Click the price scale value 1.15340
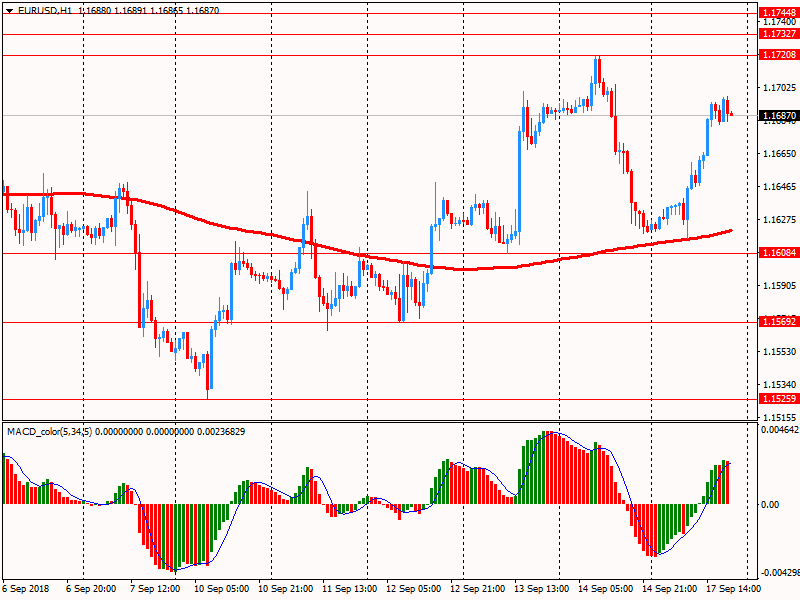800x600 pixels. (x=779, y=385)
